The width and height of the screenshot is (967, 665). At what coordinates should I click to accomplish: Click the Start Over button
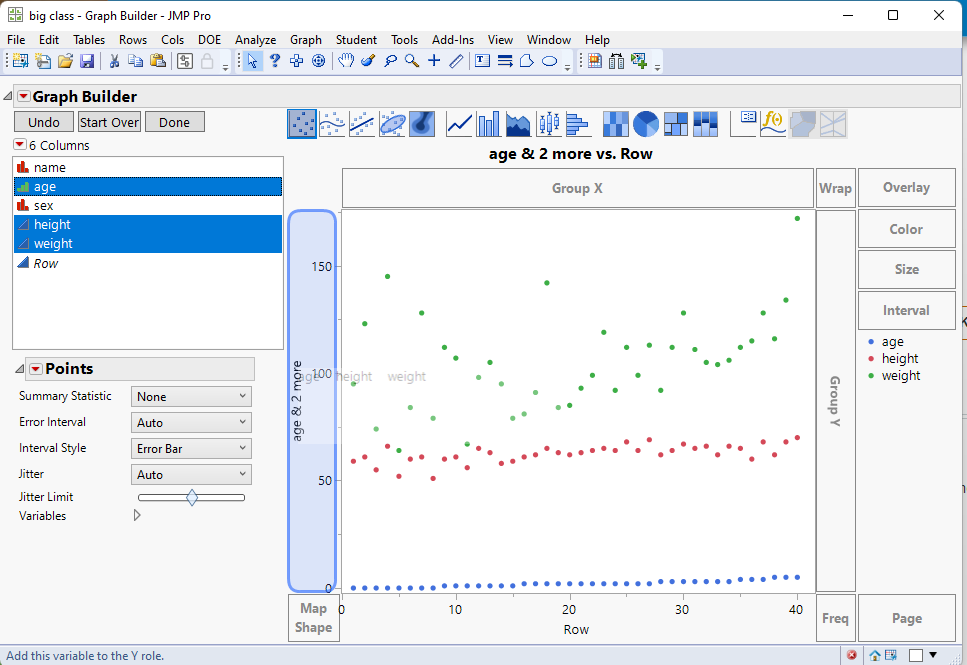[109, 122]
